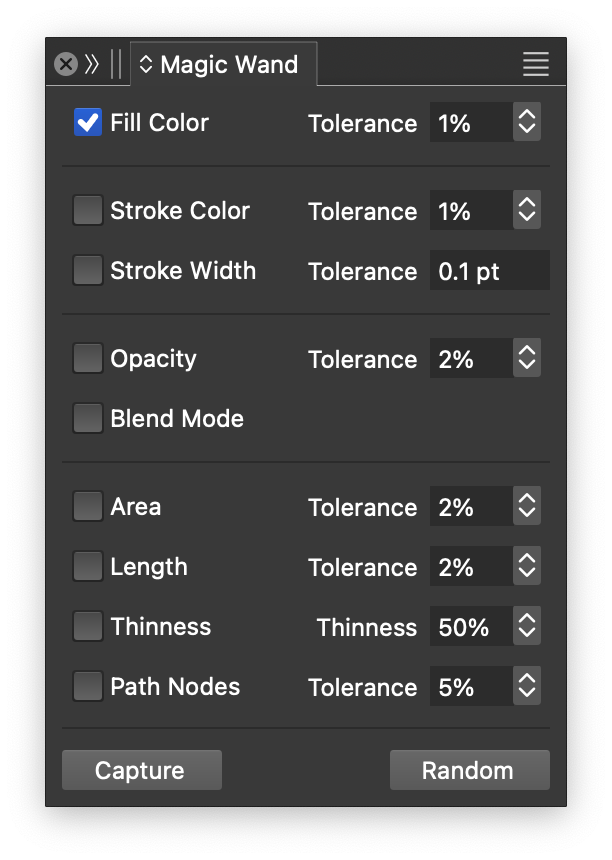Enable the Stroke Width checkbox
The height and width of the screenshot is (860, 612).
point(88,271)
